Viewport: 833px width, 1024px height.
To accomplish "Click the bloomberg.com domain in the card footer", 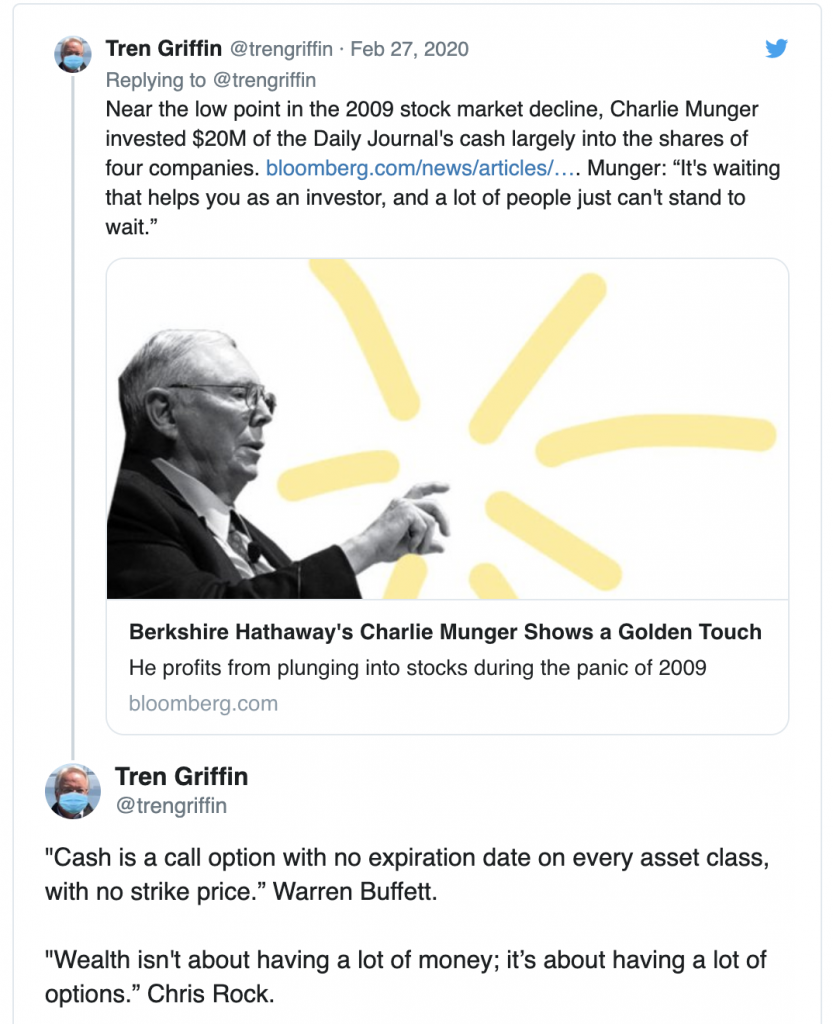I will (x=203, y=703).
